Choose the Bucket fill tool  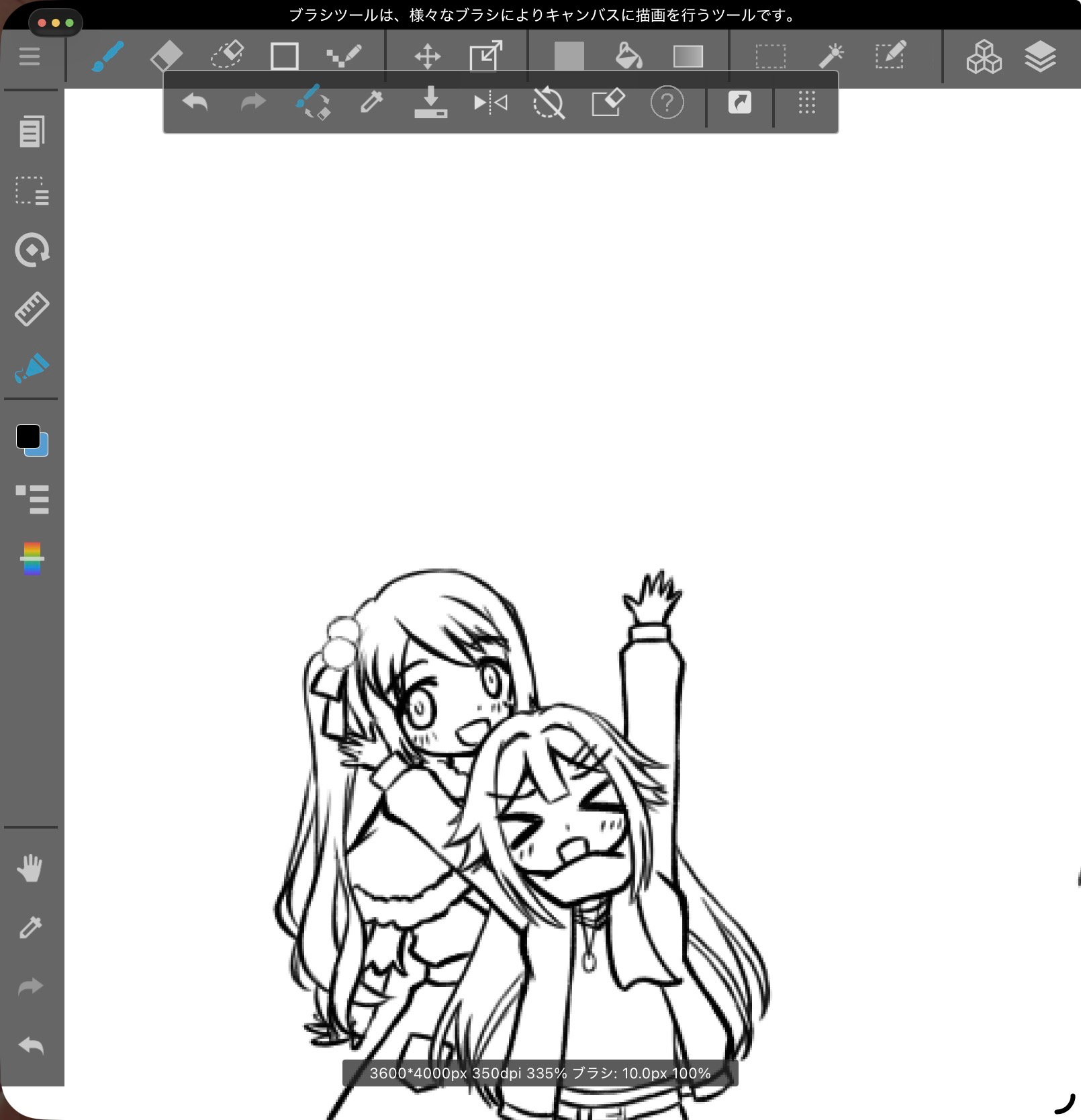click(x=628, y=56)
